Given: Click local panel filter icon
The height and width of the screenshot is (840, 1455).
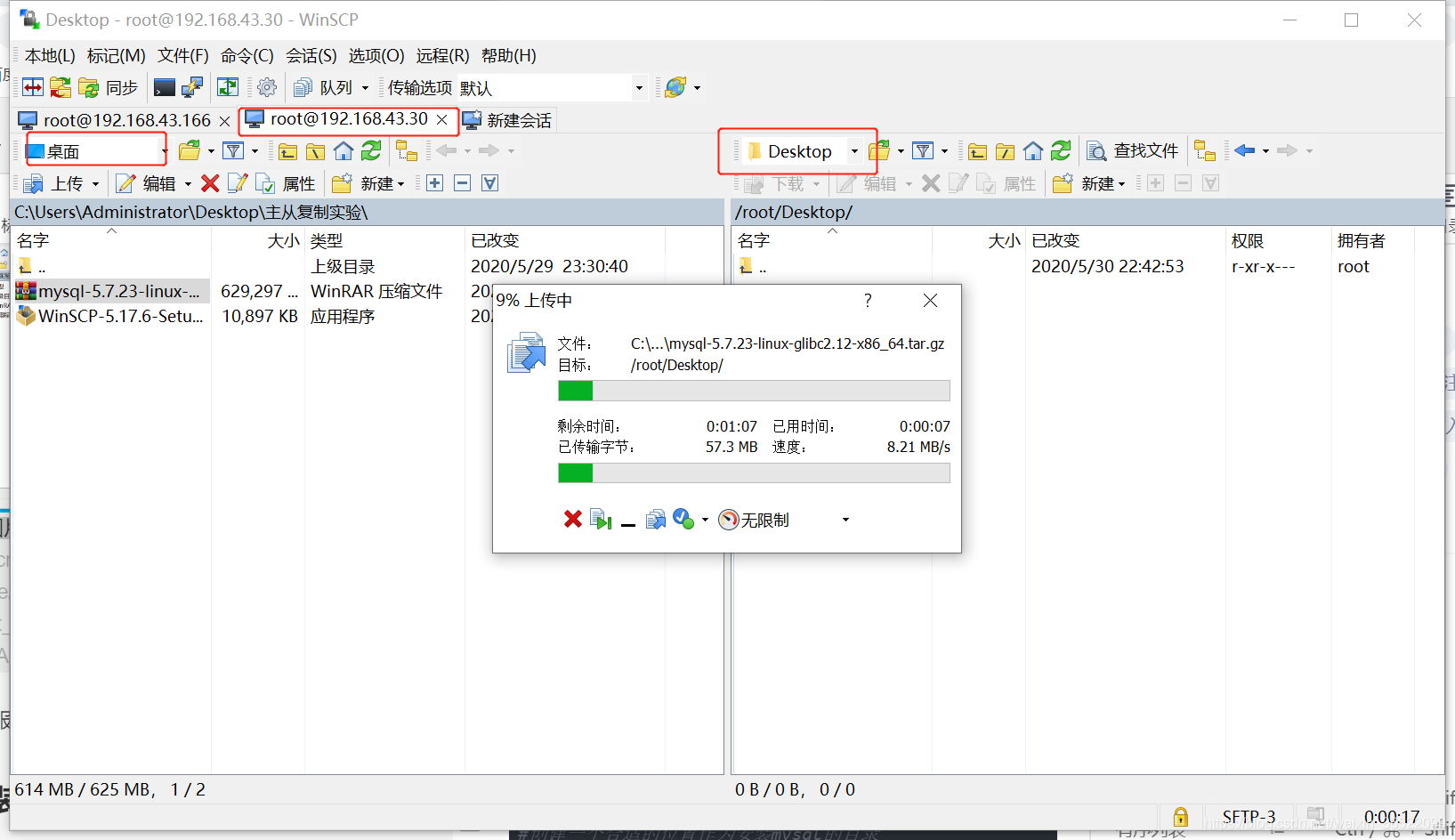Looking at the screenshot, I should point(233,150).
